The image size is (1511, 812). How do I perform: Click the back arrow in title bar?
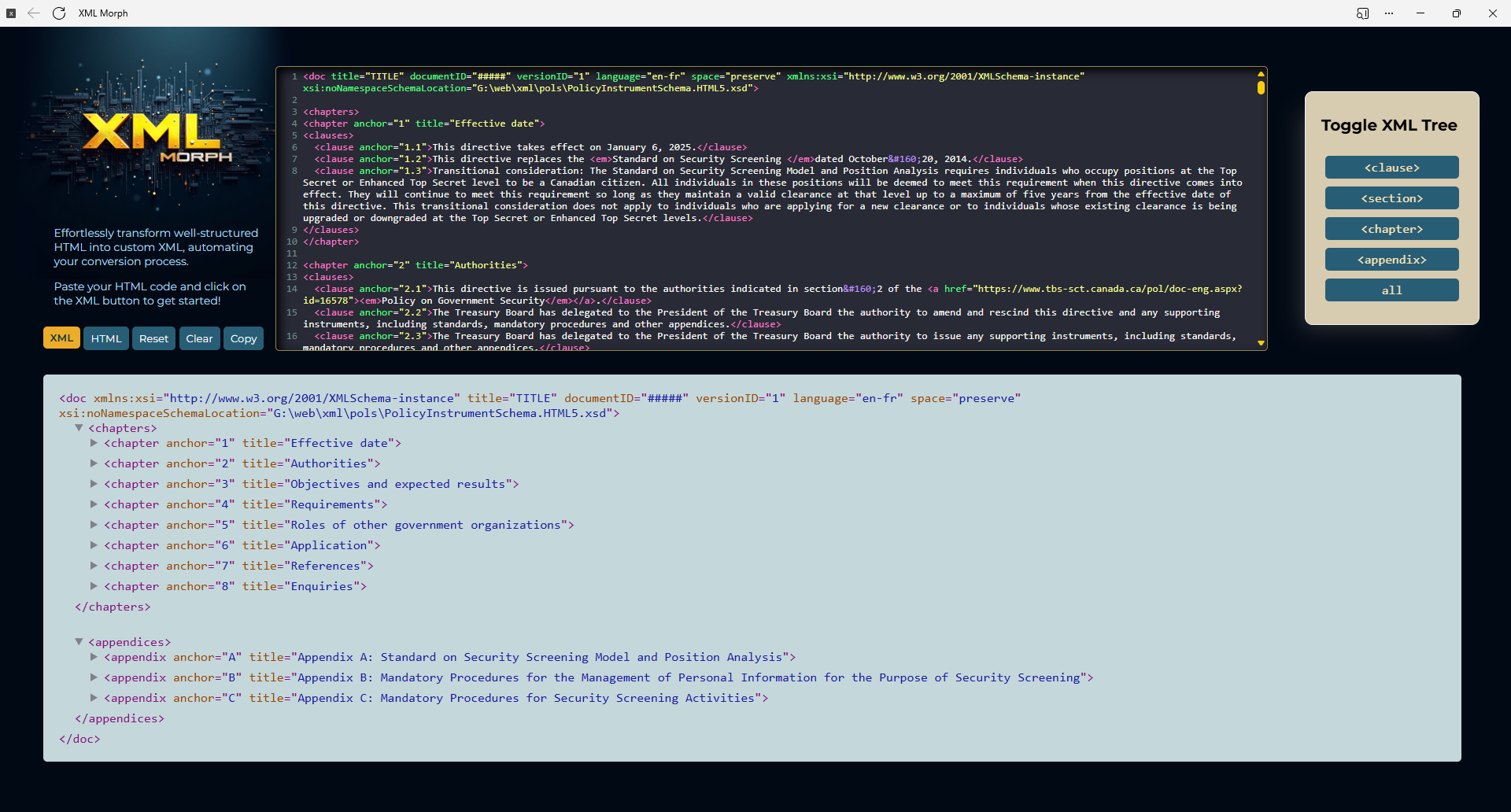(34, 13)
